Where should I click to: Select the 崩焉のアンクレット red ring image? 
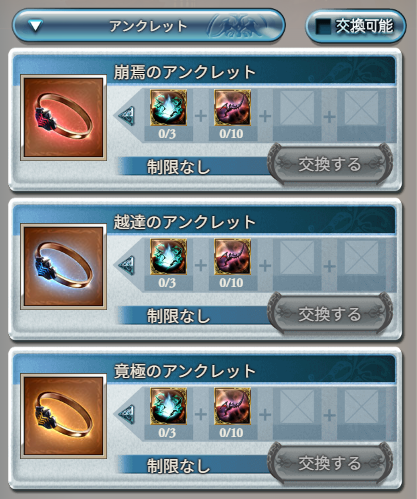(63, 118)
